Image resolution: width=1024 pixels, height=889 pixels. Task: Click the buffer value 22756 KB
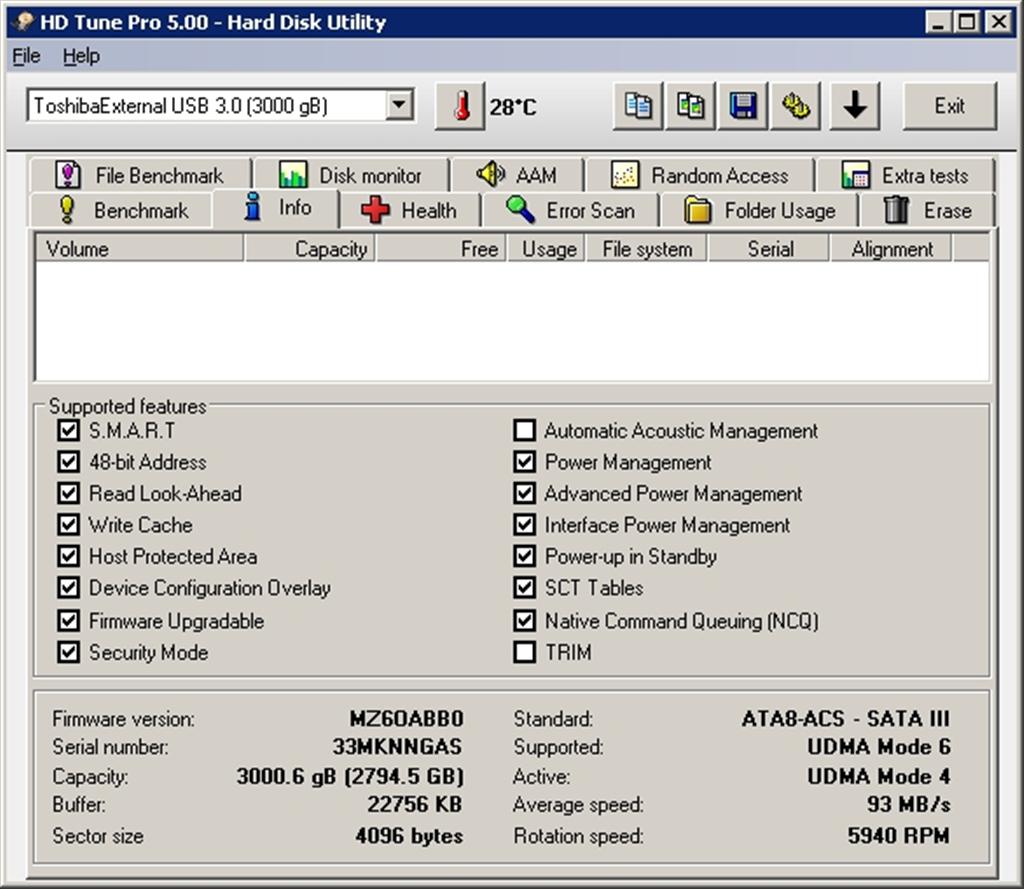coord(415,804)
